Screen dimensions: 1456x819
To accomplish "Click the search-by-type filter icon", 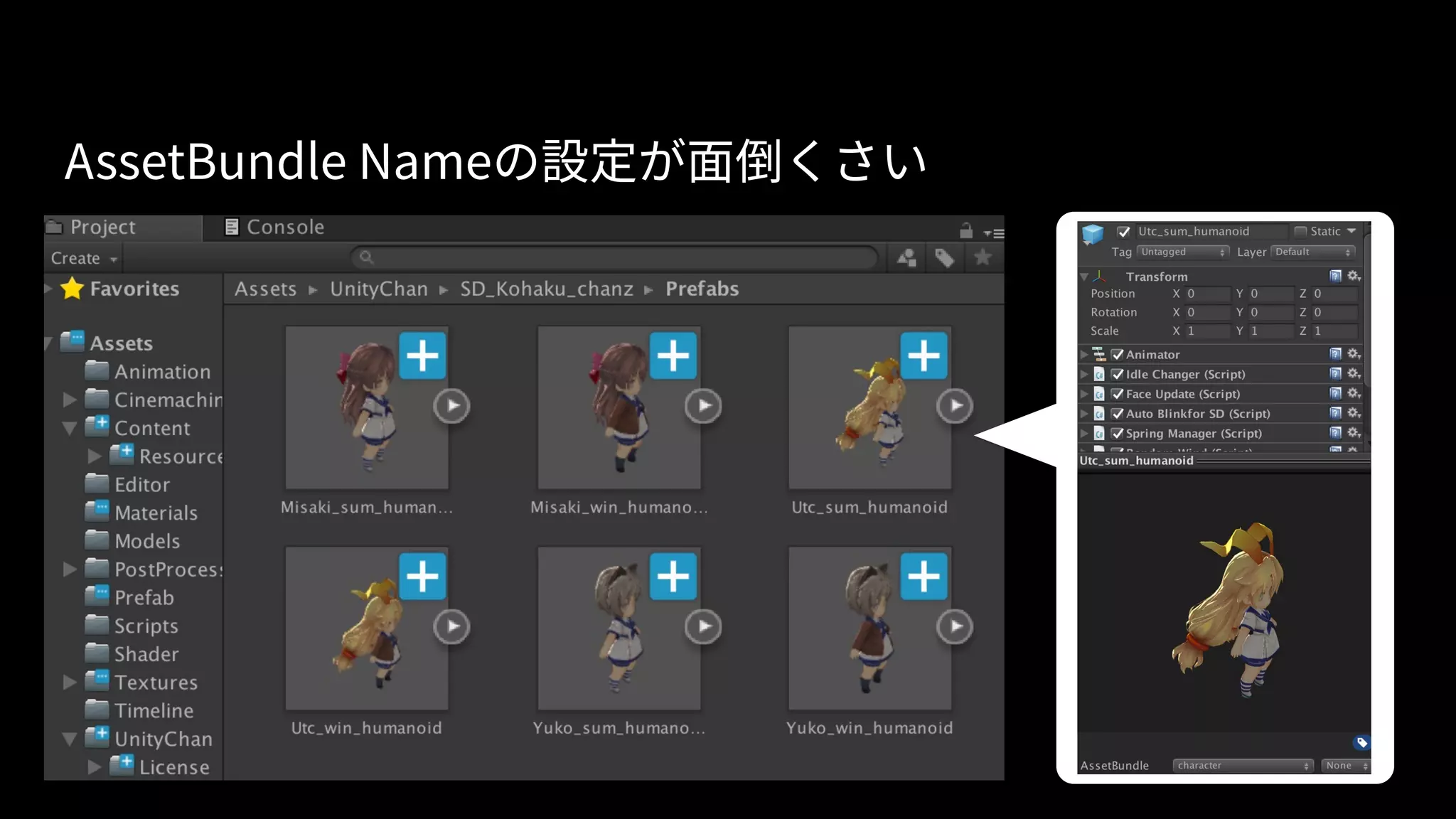I will (906, 258).
